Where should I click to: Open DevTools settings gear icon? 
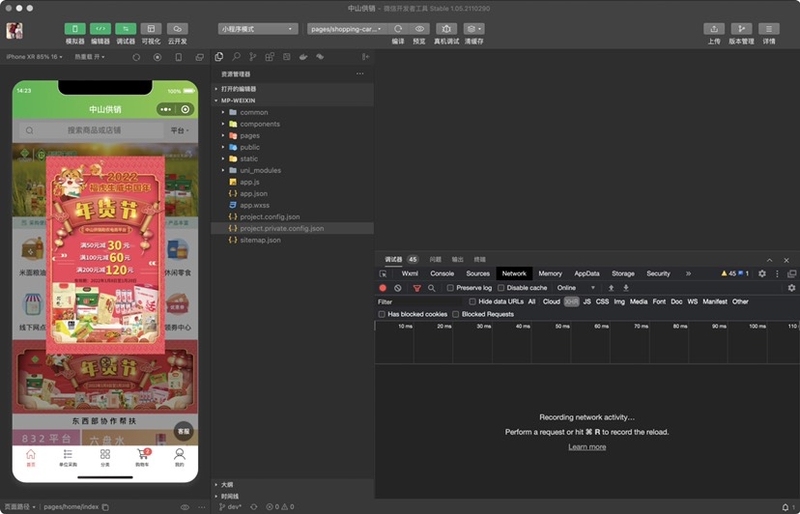pyautogui.click(x=762, y=274)
